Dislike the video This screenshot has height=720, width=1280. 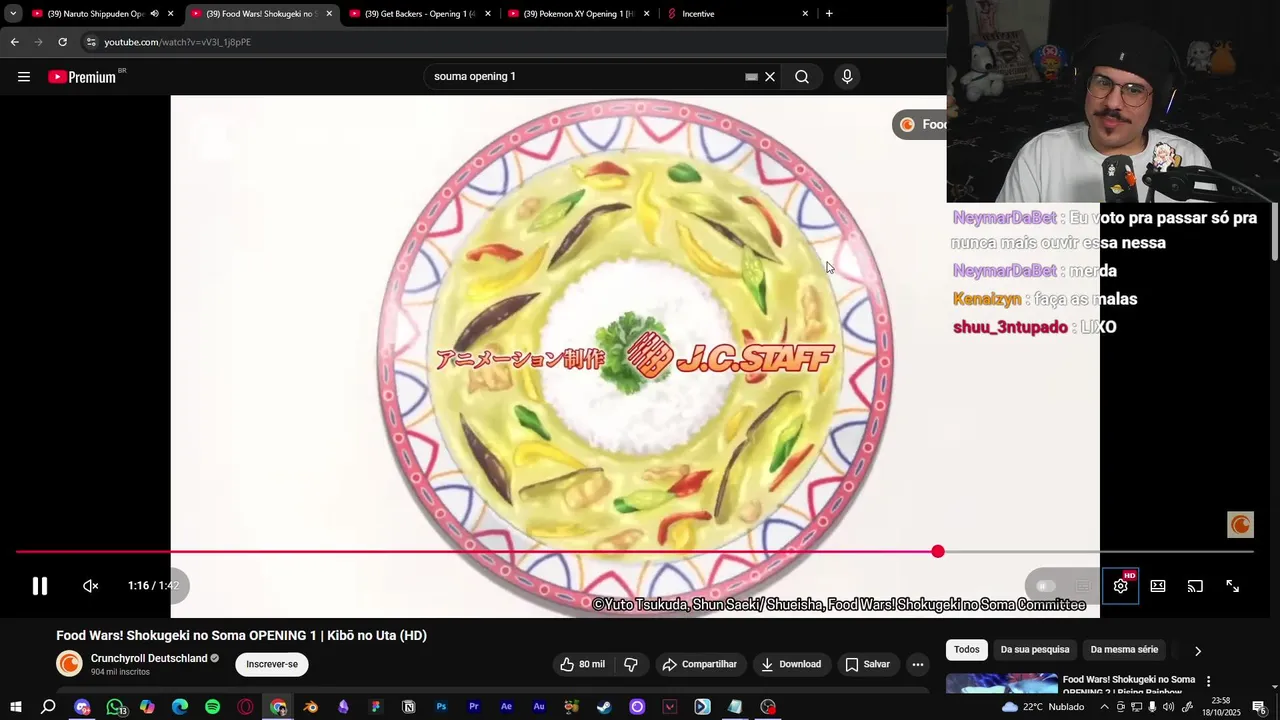pyautogui.click(x=631, y=664)
